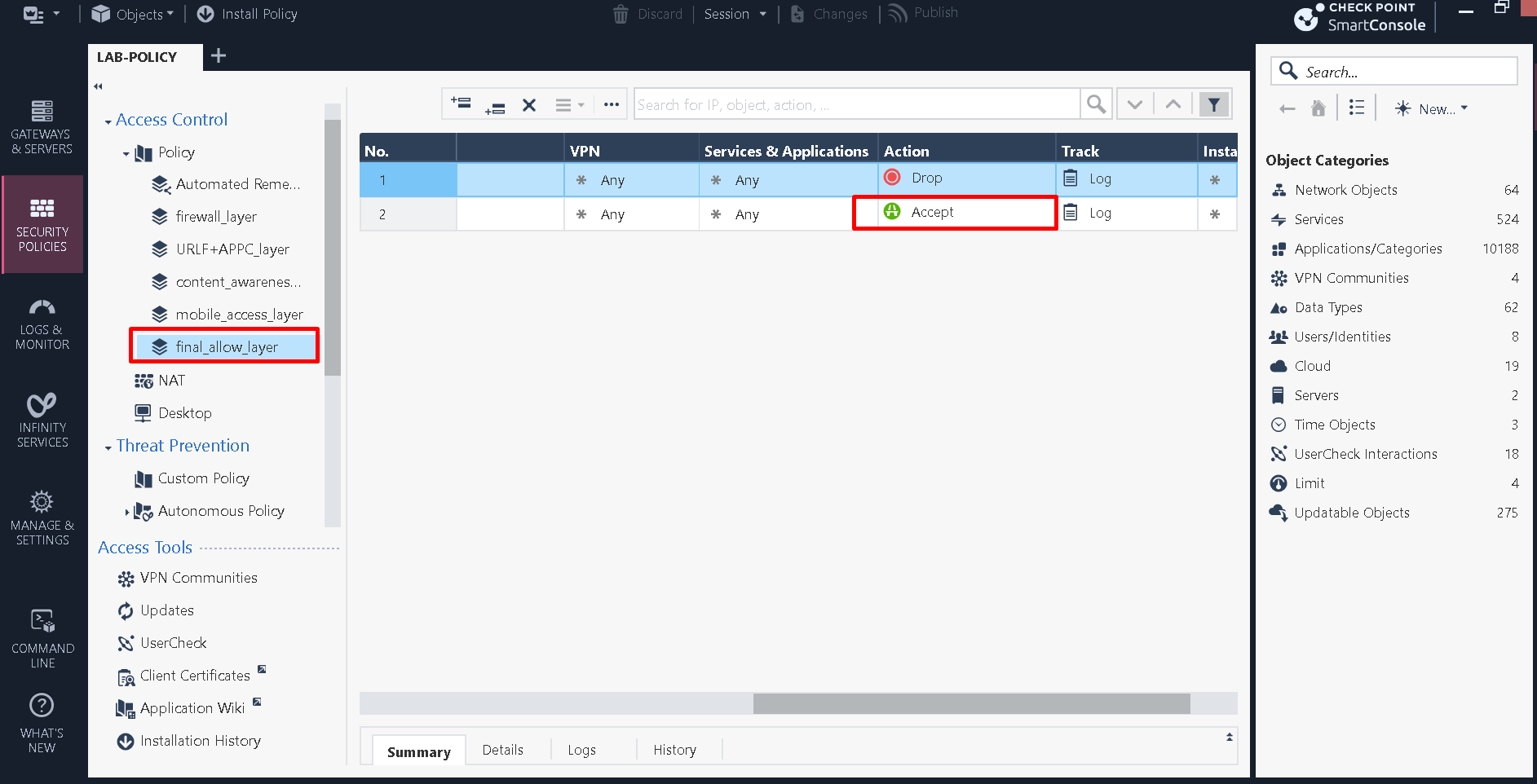1537x784 pixels.
Task: Open the Logs & Monitor view
Action: [42, 324]
